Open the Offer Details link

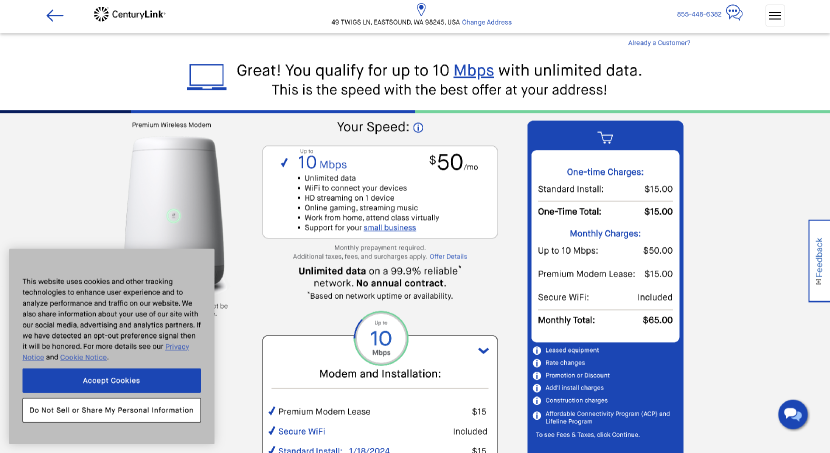click(448, 257)
